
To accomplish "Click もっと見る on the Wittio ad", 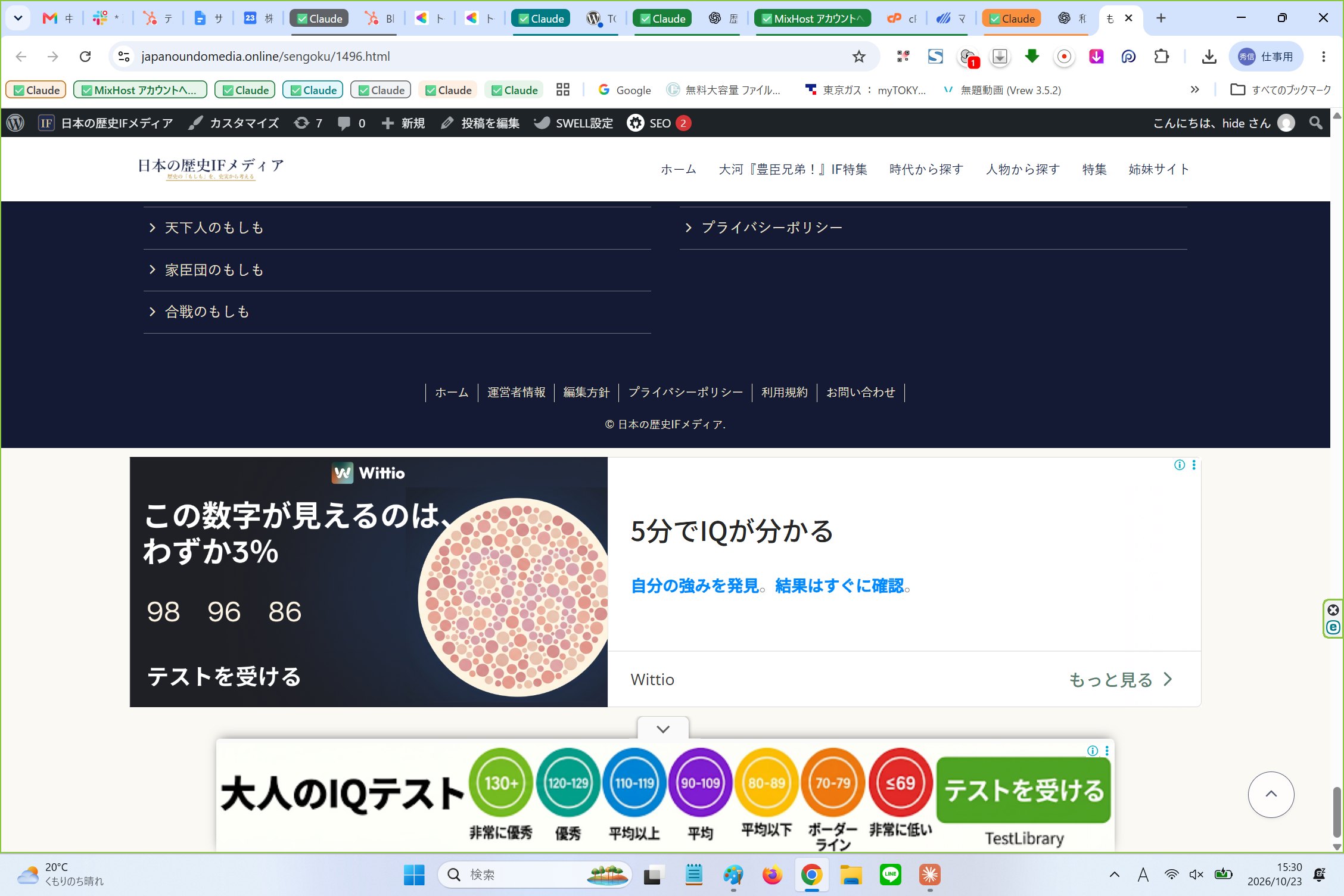I will (1121, 680).
